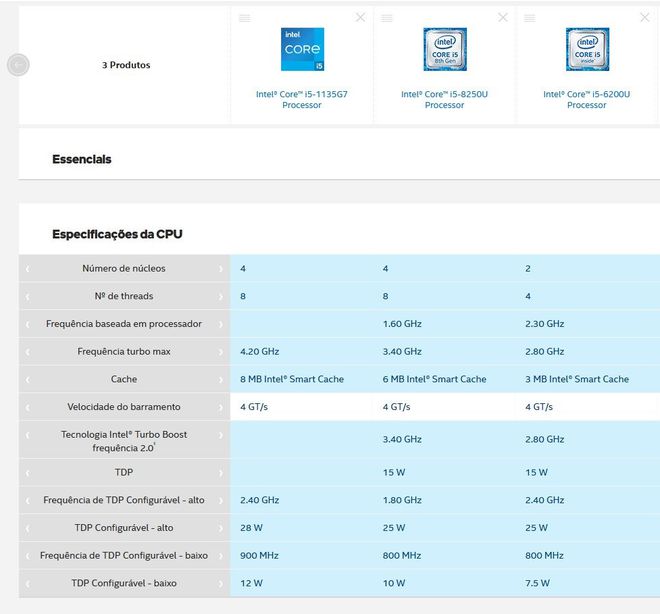Image resolution: width=660 pixels, height=614 pixels.
Task: Click the Intel Core i5-1135G7 badge image
Action: tap(302, 49)
